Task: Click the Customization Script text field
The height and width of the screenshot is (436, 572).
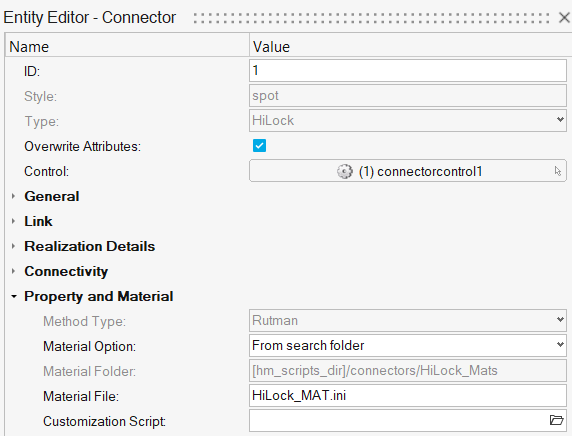Action: pyautogui.click(x=399, y=420)
